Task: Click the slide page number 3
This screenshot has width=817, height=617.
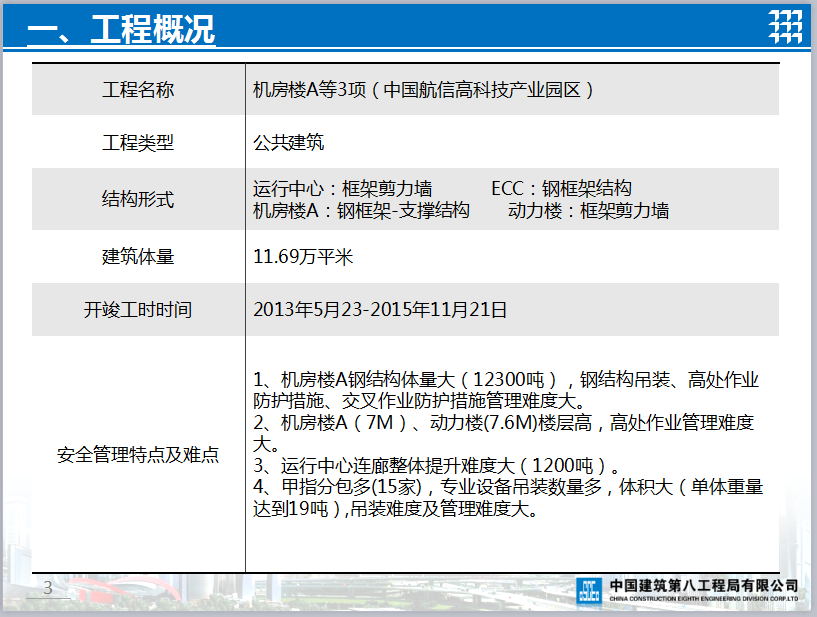Action: click(x=48, y=588)
